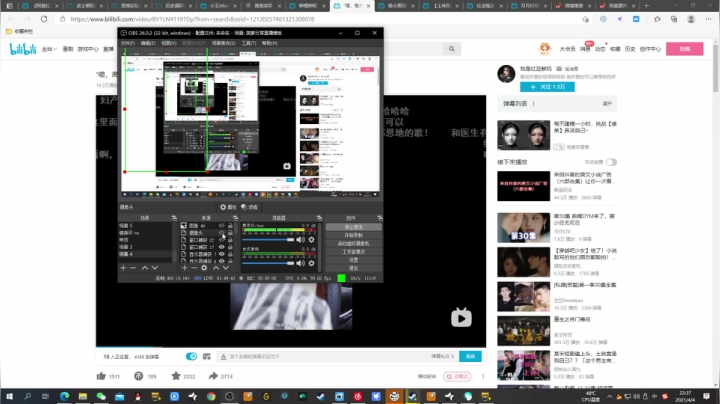Click the 开始录制 button in OBS controls
This screenshot has height=404, width=720.
(x=353, y=235)
